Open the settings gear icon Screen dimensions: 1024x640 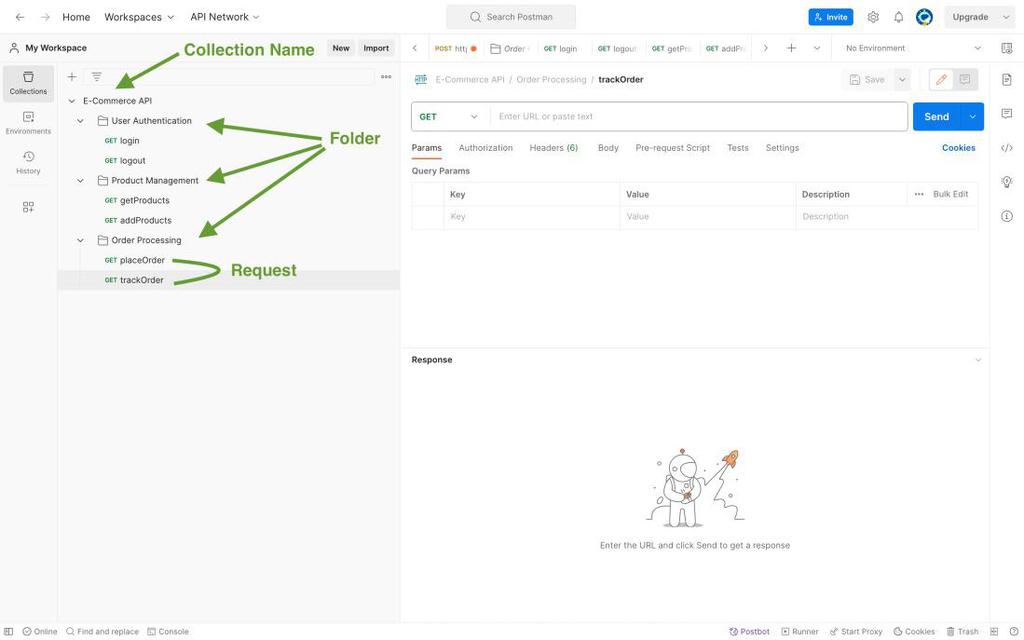873,17
